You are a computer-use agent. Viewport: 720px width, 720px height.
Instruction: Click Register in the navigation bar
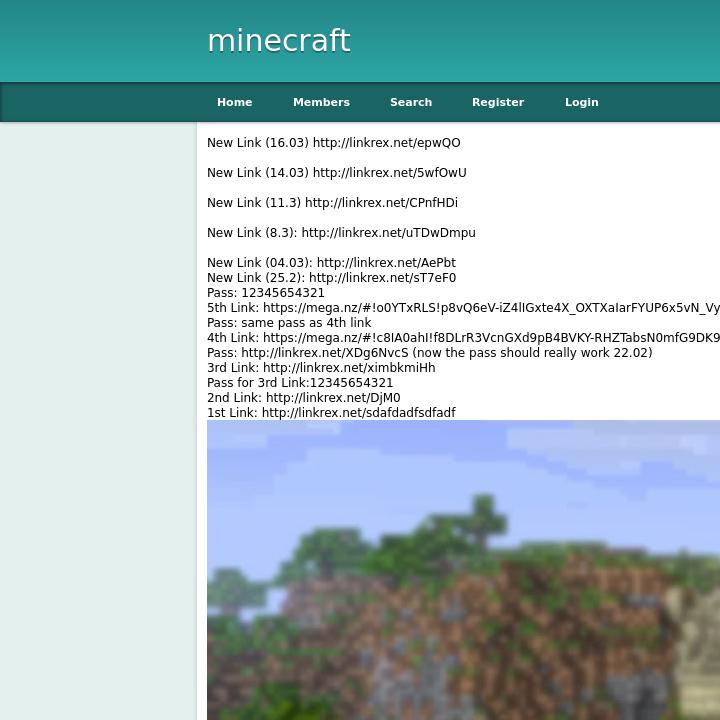click(497, 102)
